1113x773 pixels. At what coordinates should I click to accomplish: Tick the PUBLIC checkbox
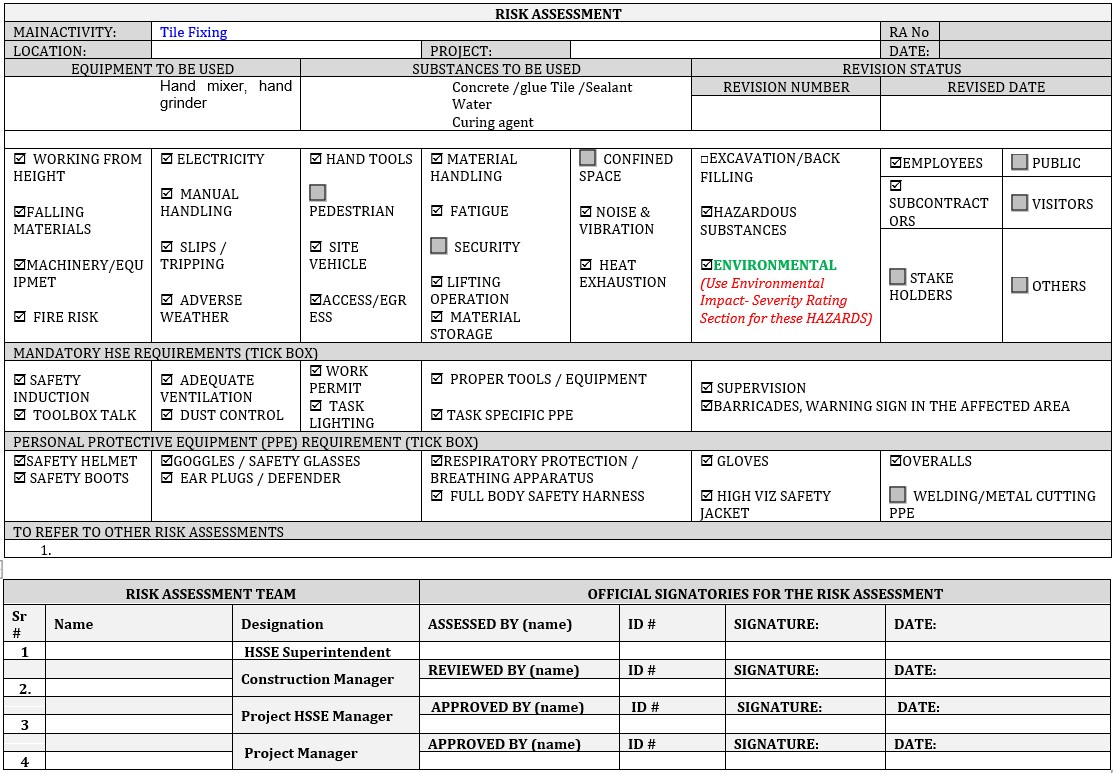click(1019, 161)
